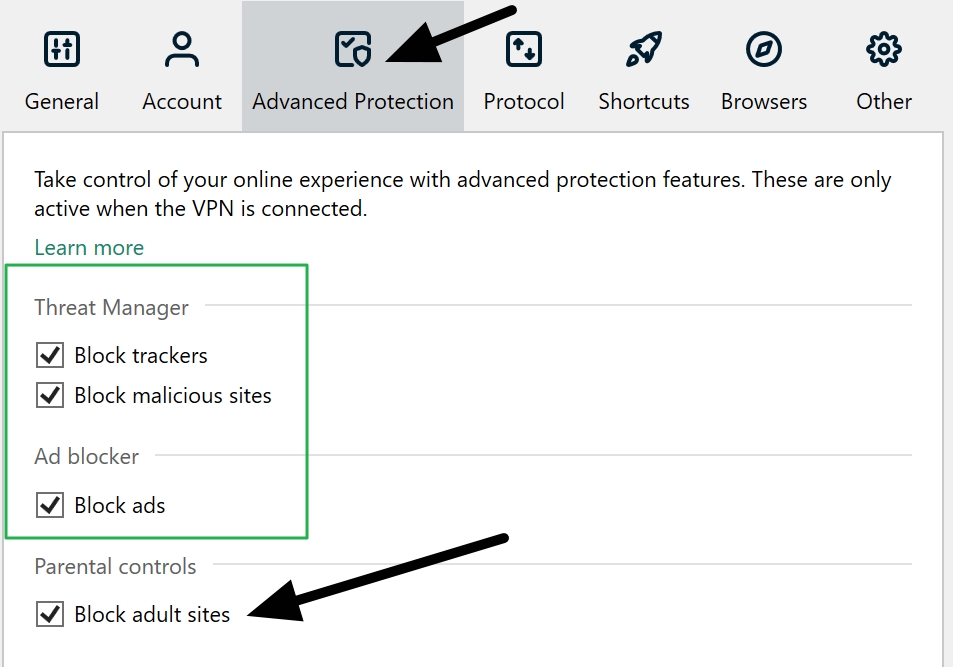Image resolution: width=953 pixels, height=667 pixels.
Task: Click the Protocol arrows icon
Action: tap(523, 48)
